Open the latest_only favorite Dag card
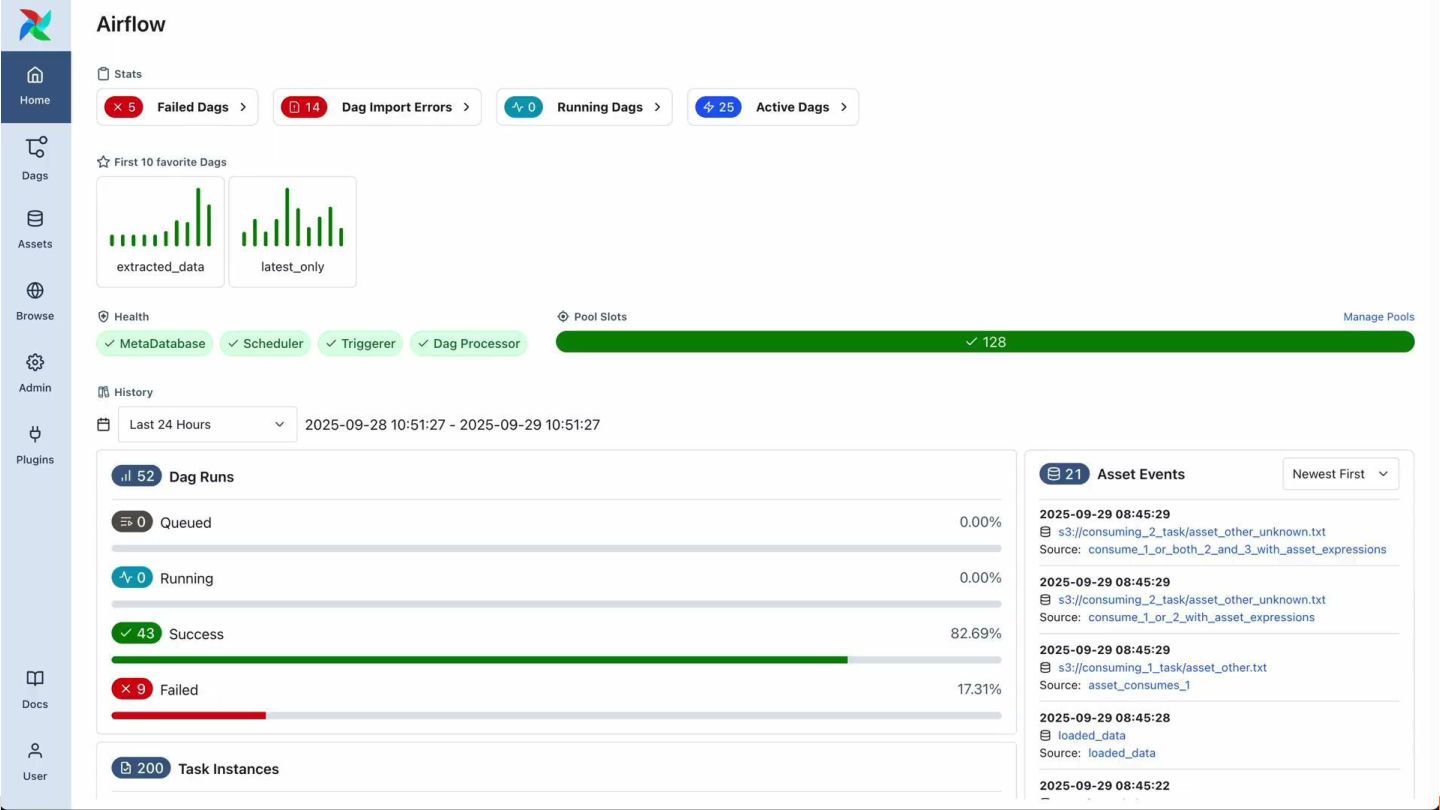This screenshot has width=1440, height=810. [293, 232]
